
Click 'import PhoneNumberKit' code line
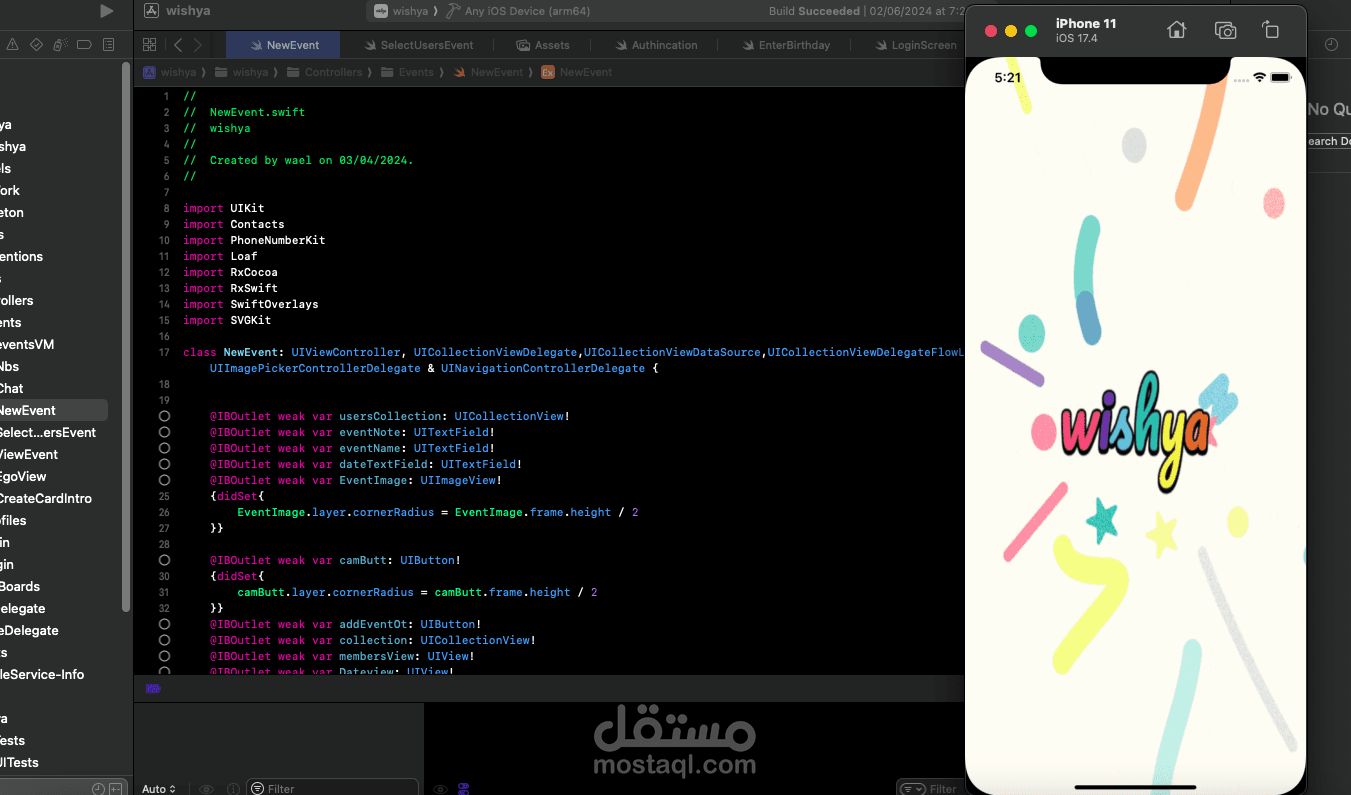[254, 240]
